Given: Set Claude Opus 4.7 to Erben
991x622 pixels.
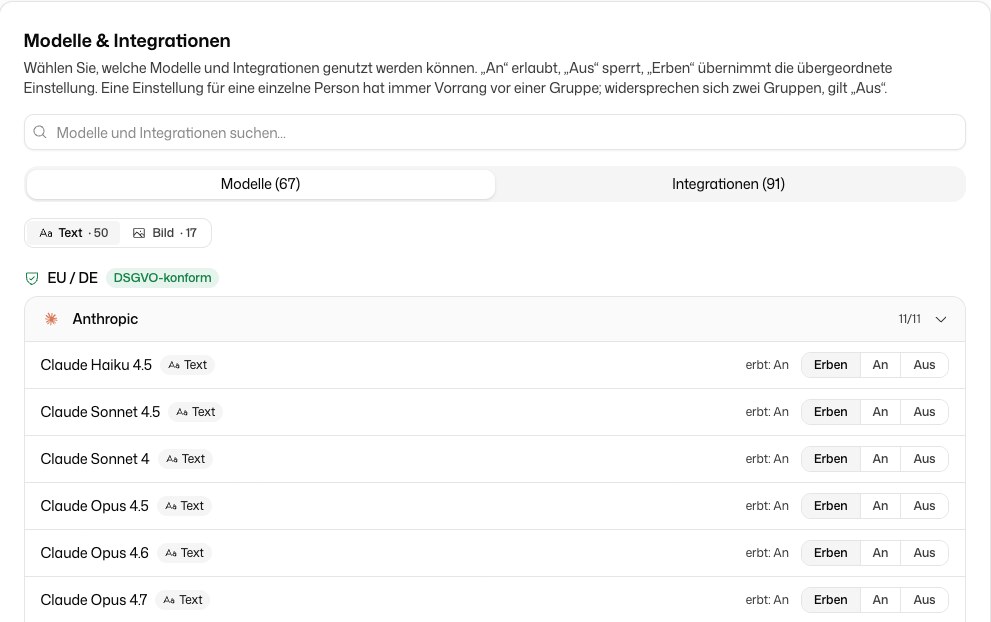Looking at the screenshot, I should (830, 600).
